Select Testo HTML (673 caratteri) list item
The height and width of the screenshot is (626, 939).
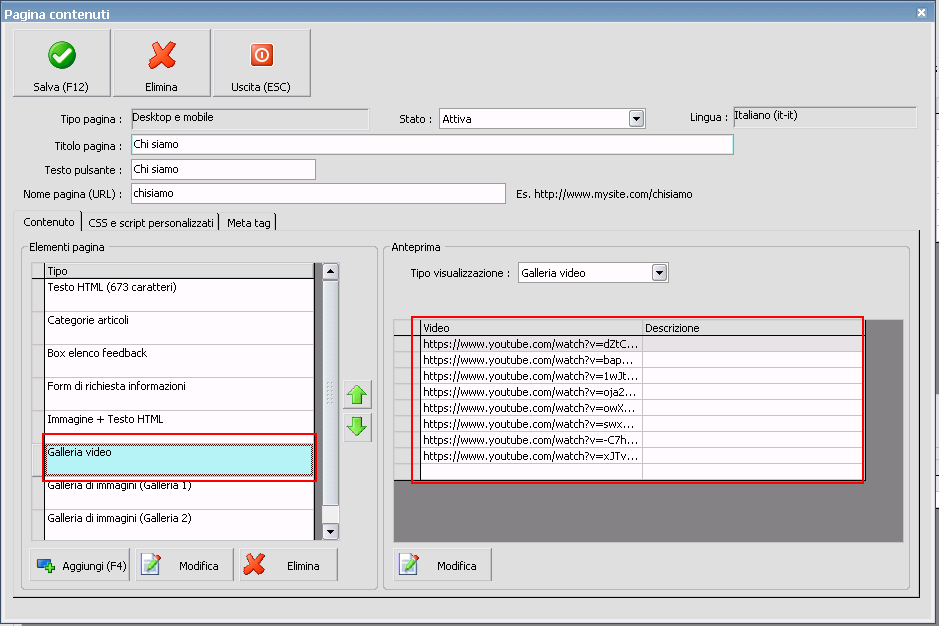click(x=180, y=294)
